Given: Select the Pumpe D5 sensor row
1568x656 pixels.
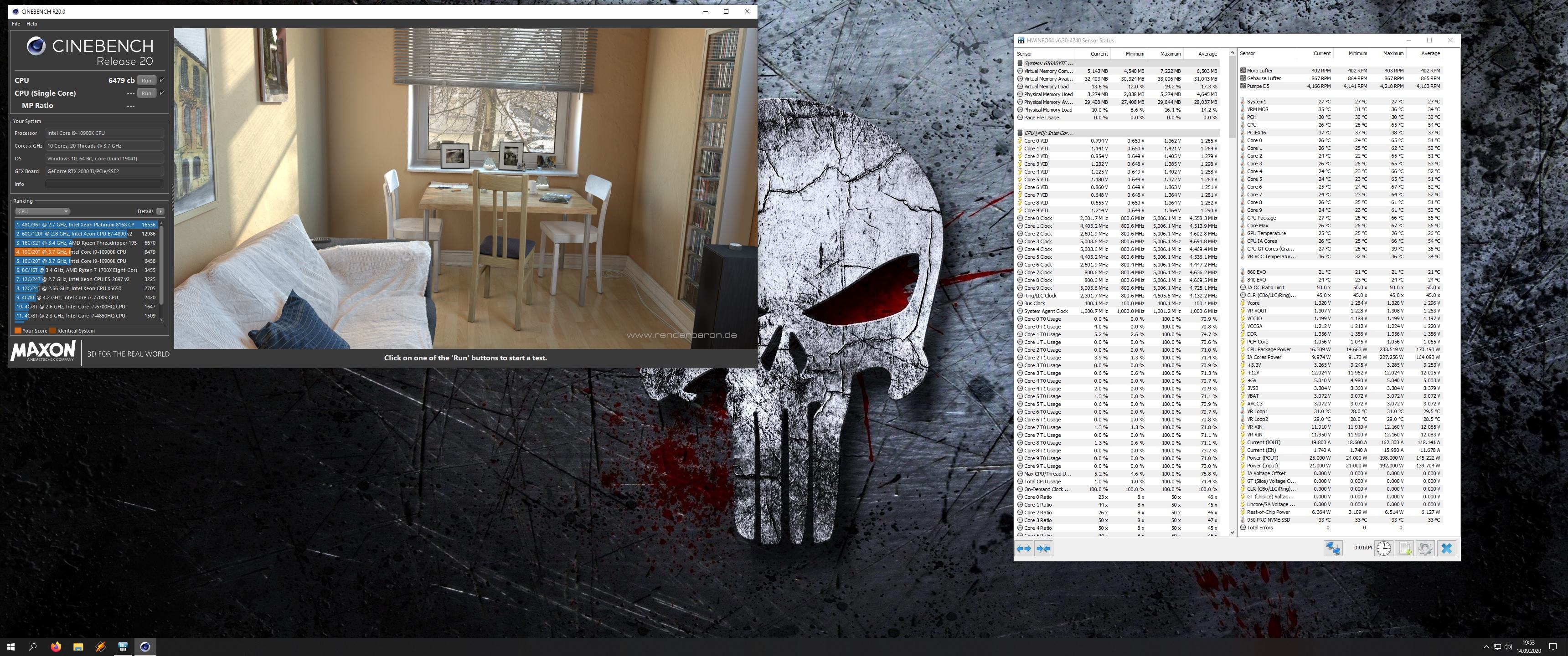Looking at the screenshot, I should [1341, 86].
